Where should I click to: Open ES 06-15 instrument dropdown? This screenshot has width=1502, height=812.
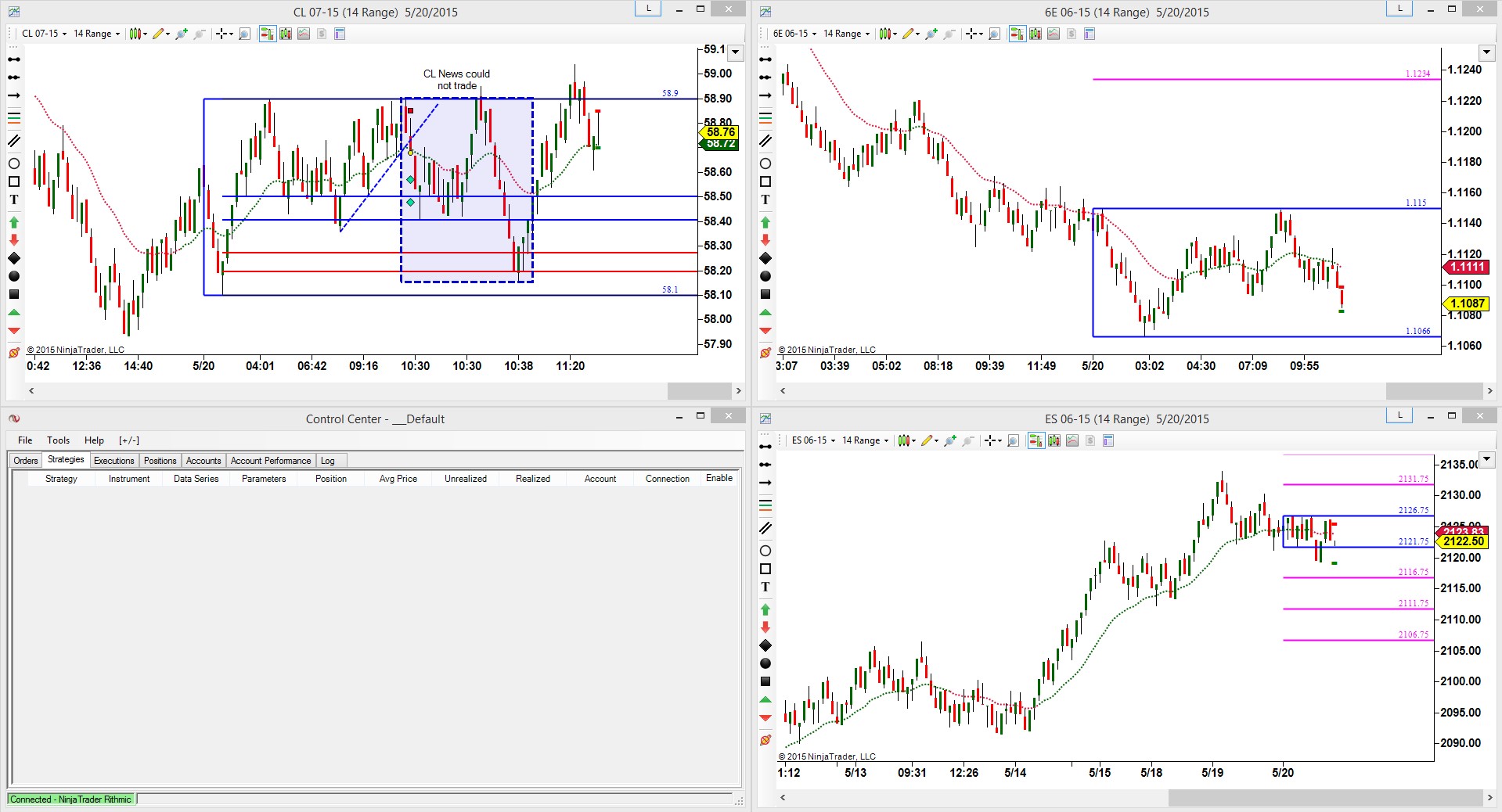[812, 440]
